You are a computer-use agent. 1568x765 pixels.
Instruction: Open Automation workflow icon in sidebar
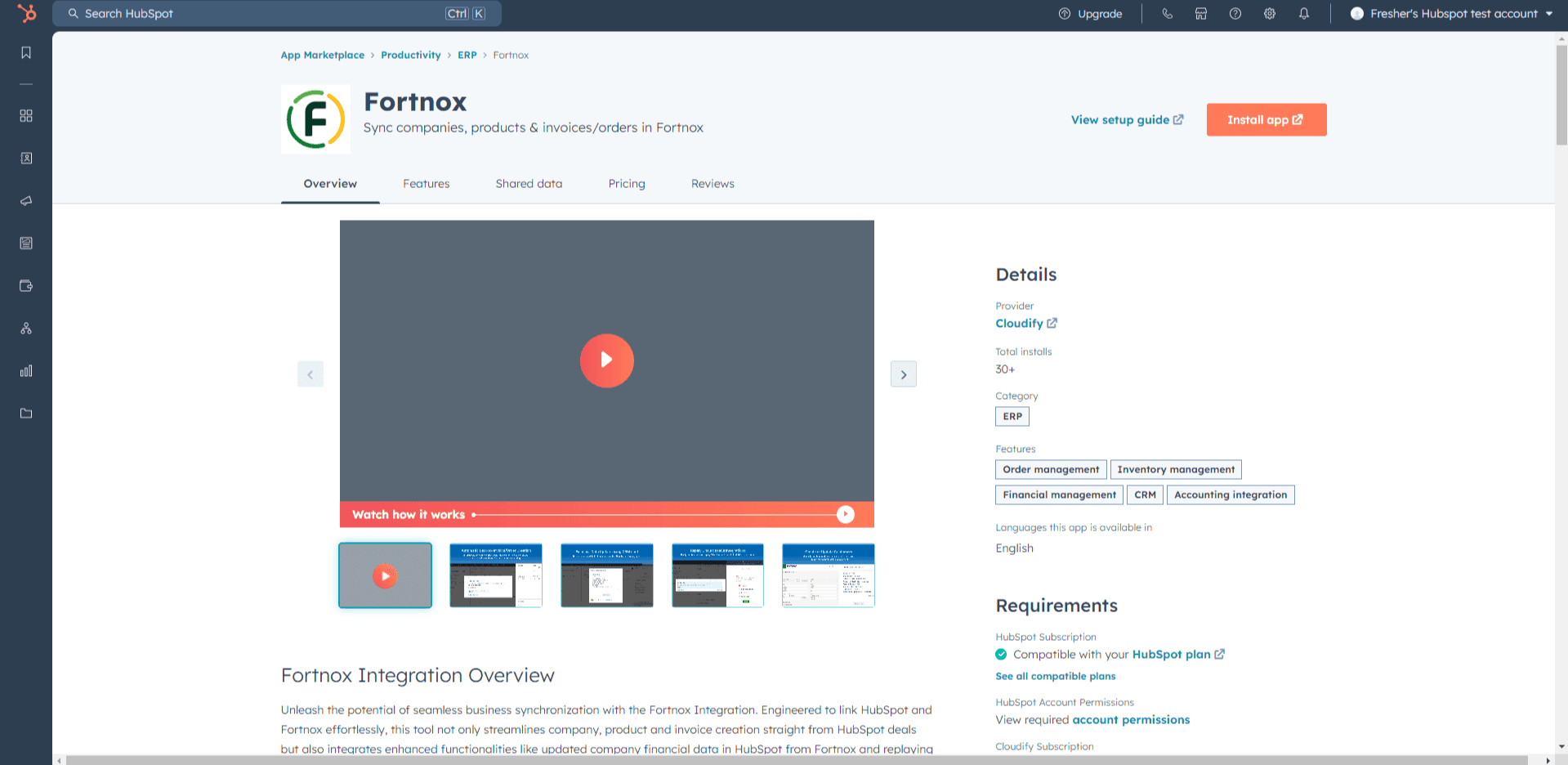[x=26, y=329]
